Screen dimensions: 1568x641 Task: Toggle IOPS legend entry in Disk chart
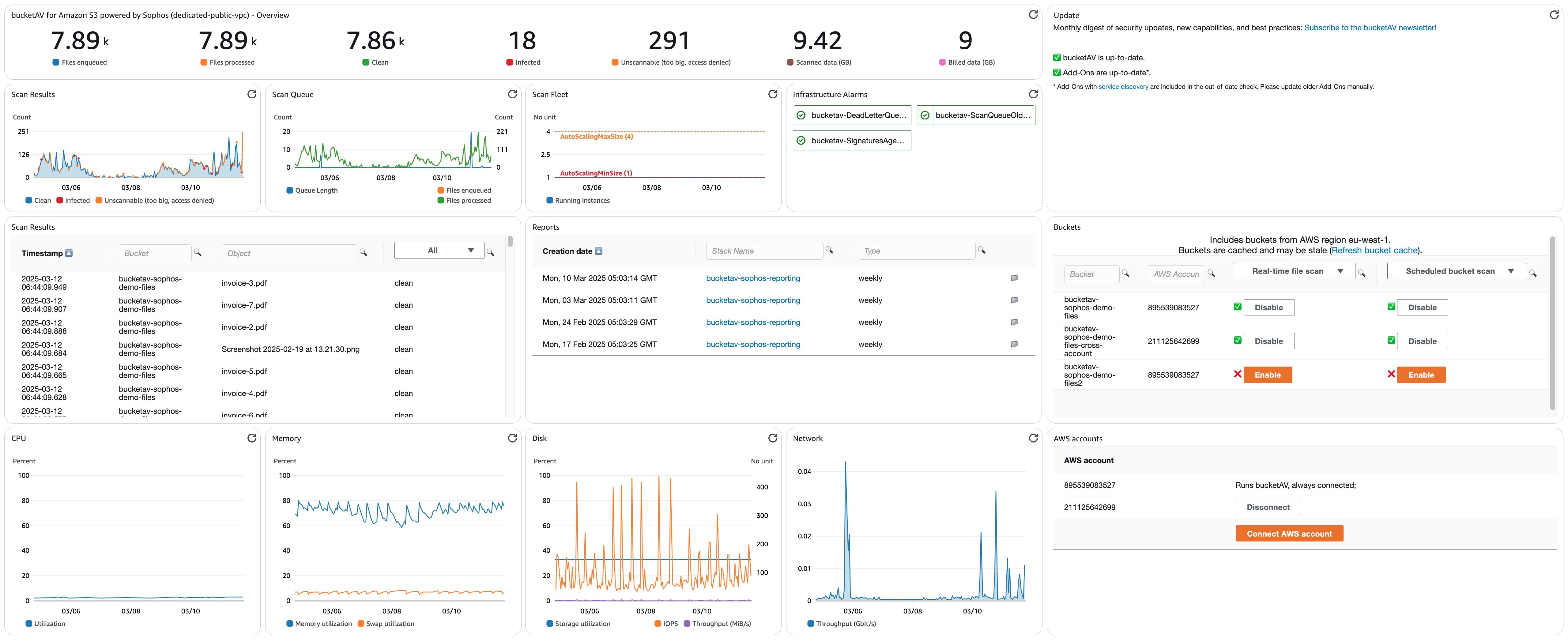(666, 623)
